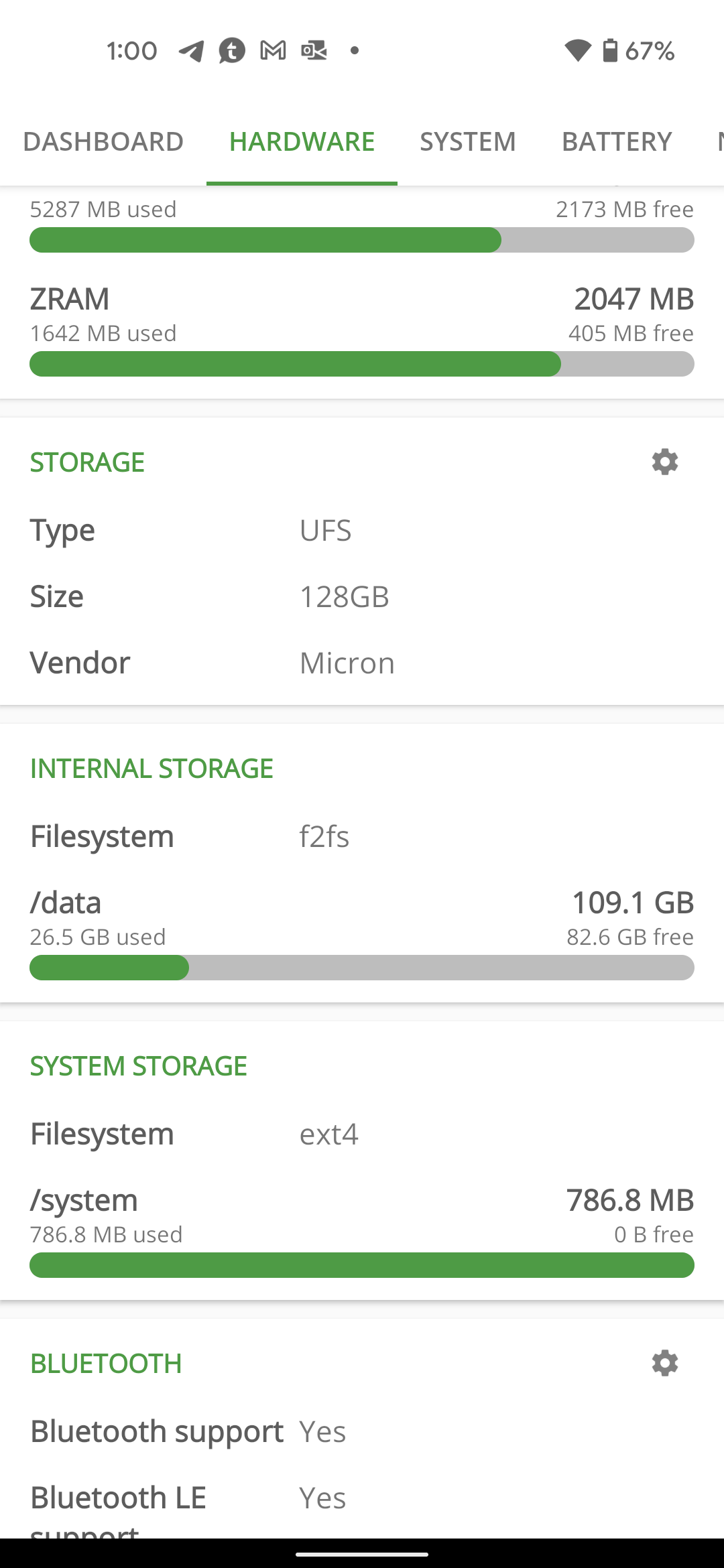Viewport: 724px width, 1568px height.
Task: Open Bluetooth settings gear icon
Action: pyautogui.click(x=664, y=1363)
